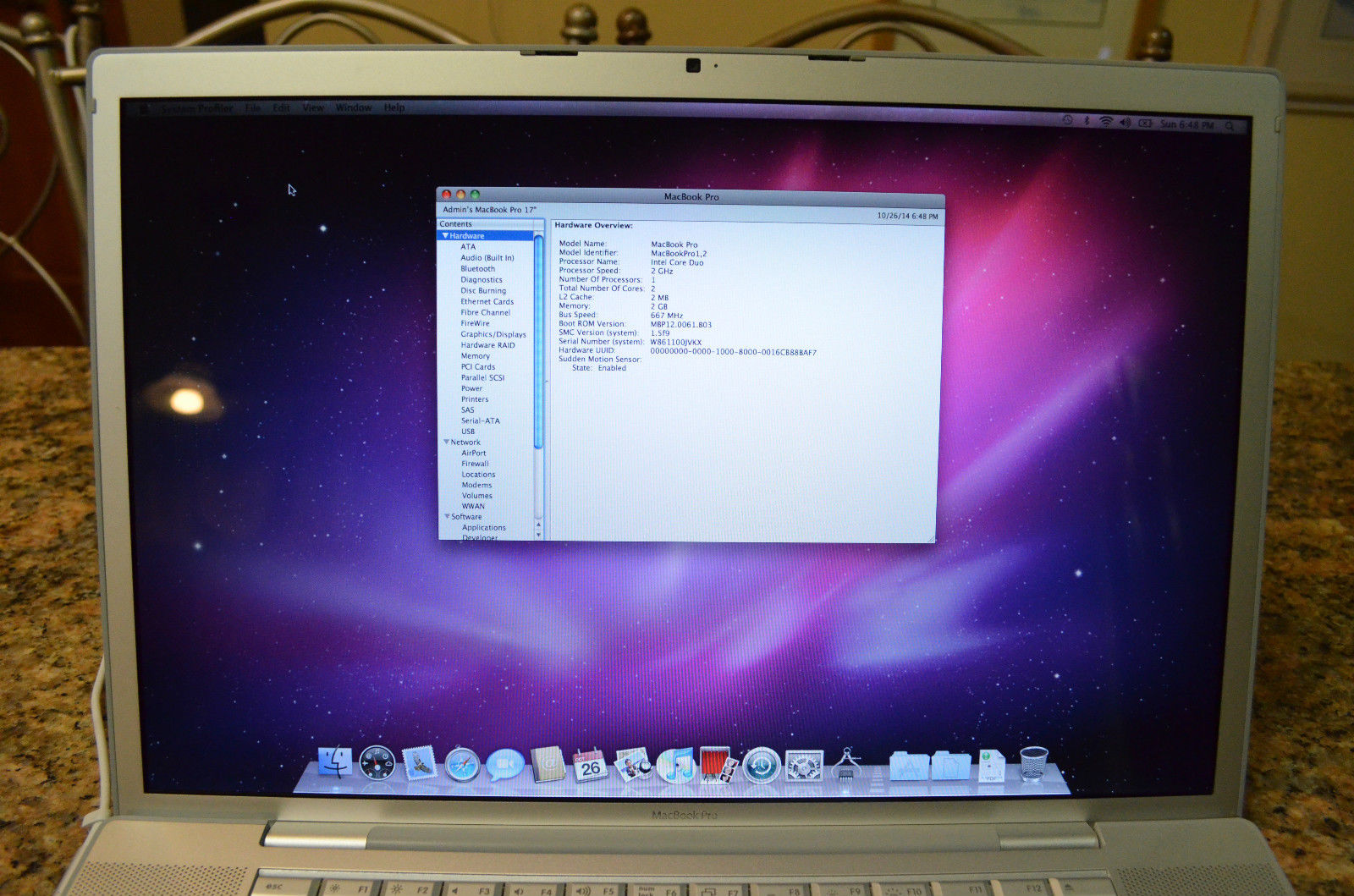The width and height of the screenshot is (1354, 896).
Task: Open the PDF document in Dock
Action: tap(992, 765)
